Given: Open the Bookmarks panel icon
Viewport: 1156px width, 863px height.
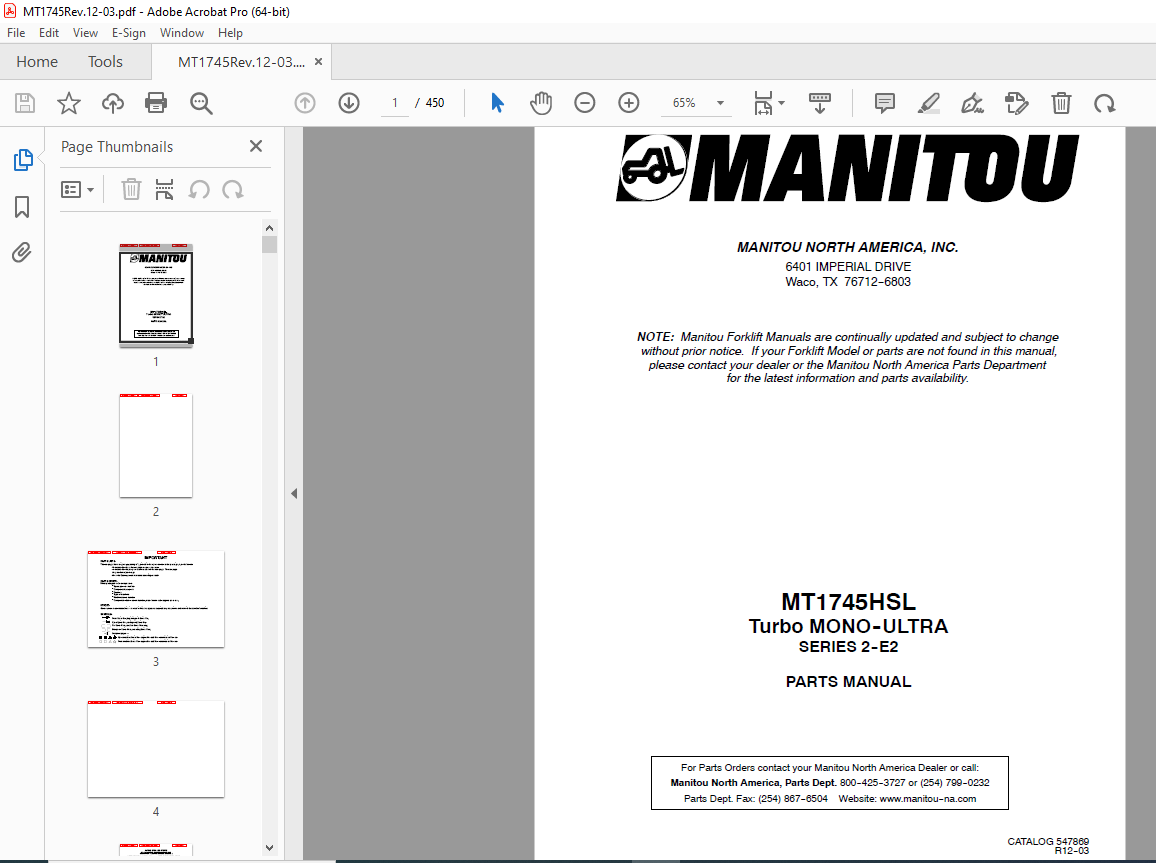Looking at the screenshot, I should coord(22,207).
